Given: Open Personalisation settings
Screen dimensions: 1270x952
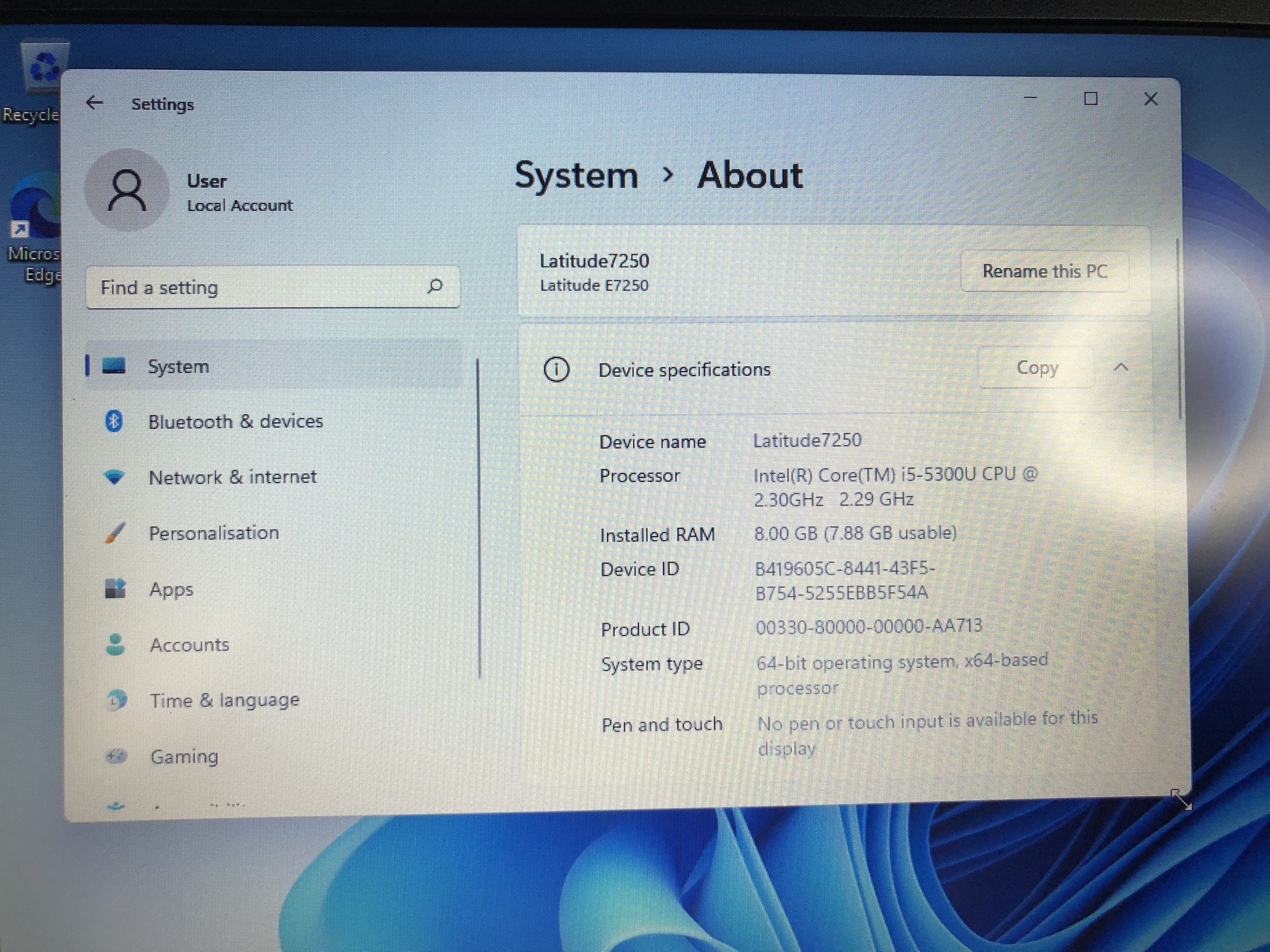Looking at the screenshot, I should [274, 533].
